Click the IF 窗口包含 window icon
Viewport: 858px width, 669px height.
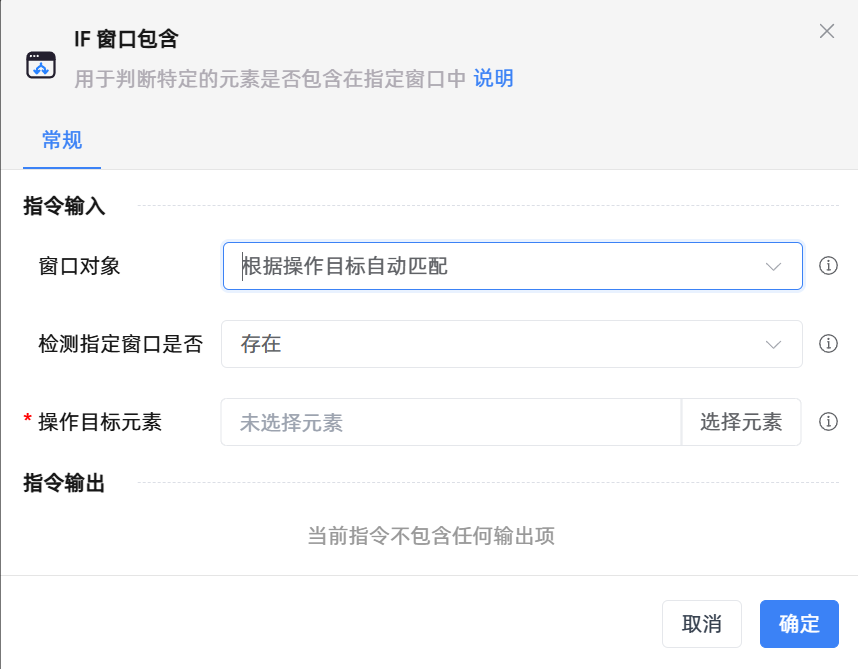point(41,65)
